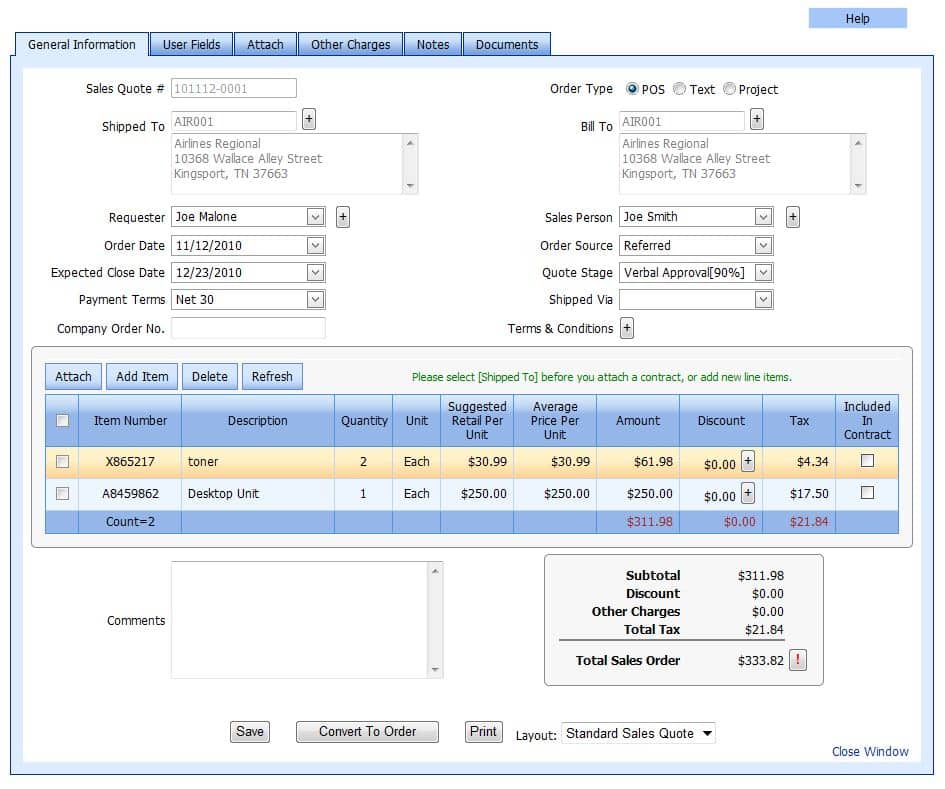Click the Sales Quote # field

coord(234,89)
